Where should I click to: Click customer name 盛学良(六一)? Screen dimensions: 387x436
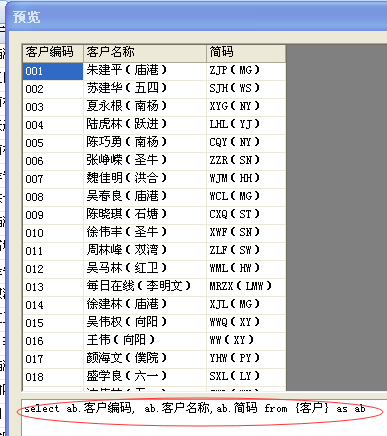coord(145,377)
